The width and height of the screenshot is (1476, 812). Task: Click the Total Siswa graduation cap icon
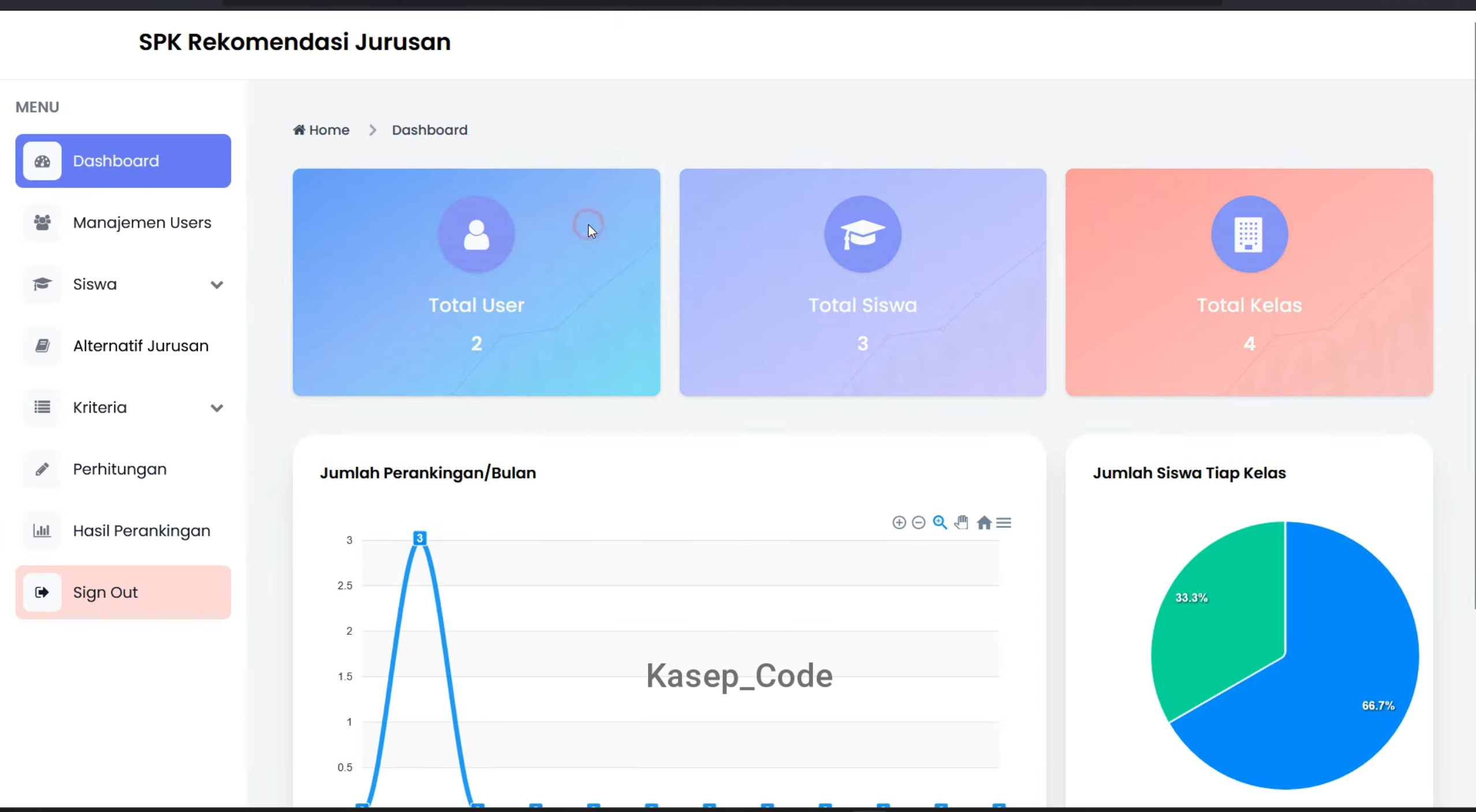pyautogui.click(x=863, y=234)
